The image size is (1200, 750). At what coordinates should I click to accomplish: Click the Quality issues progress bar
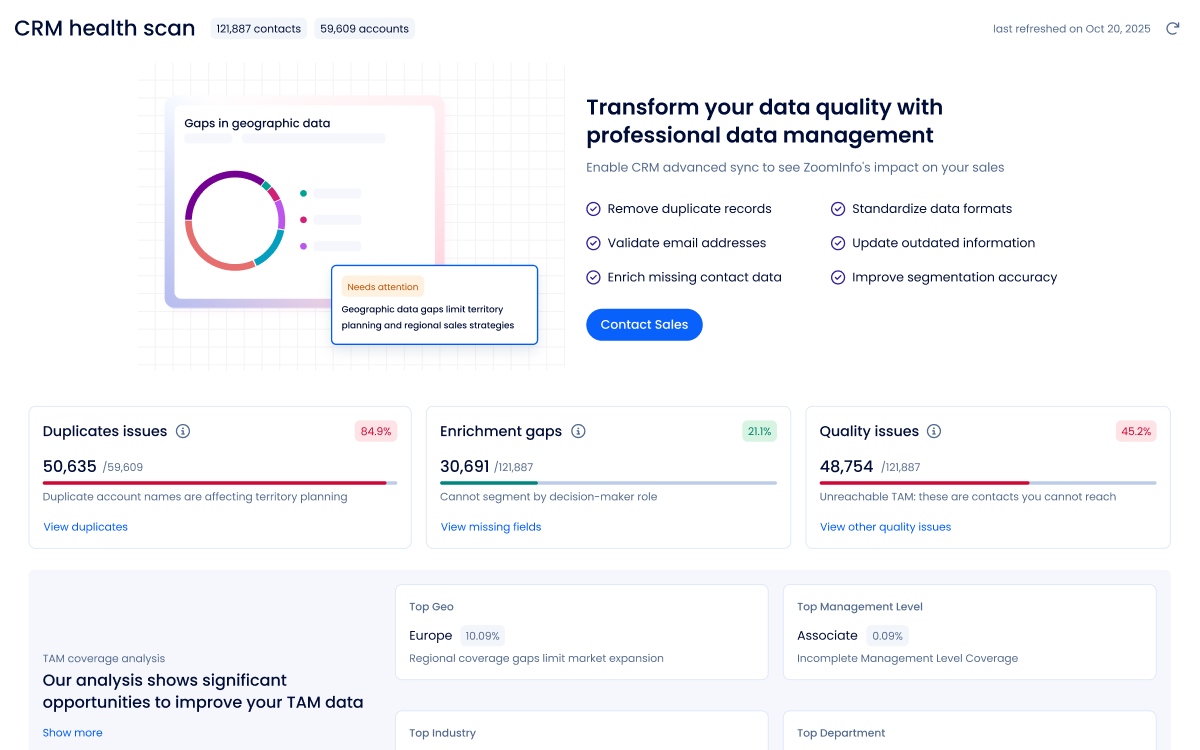(988, 483)
